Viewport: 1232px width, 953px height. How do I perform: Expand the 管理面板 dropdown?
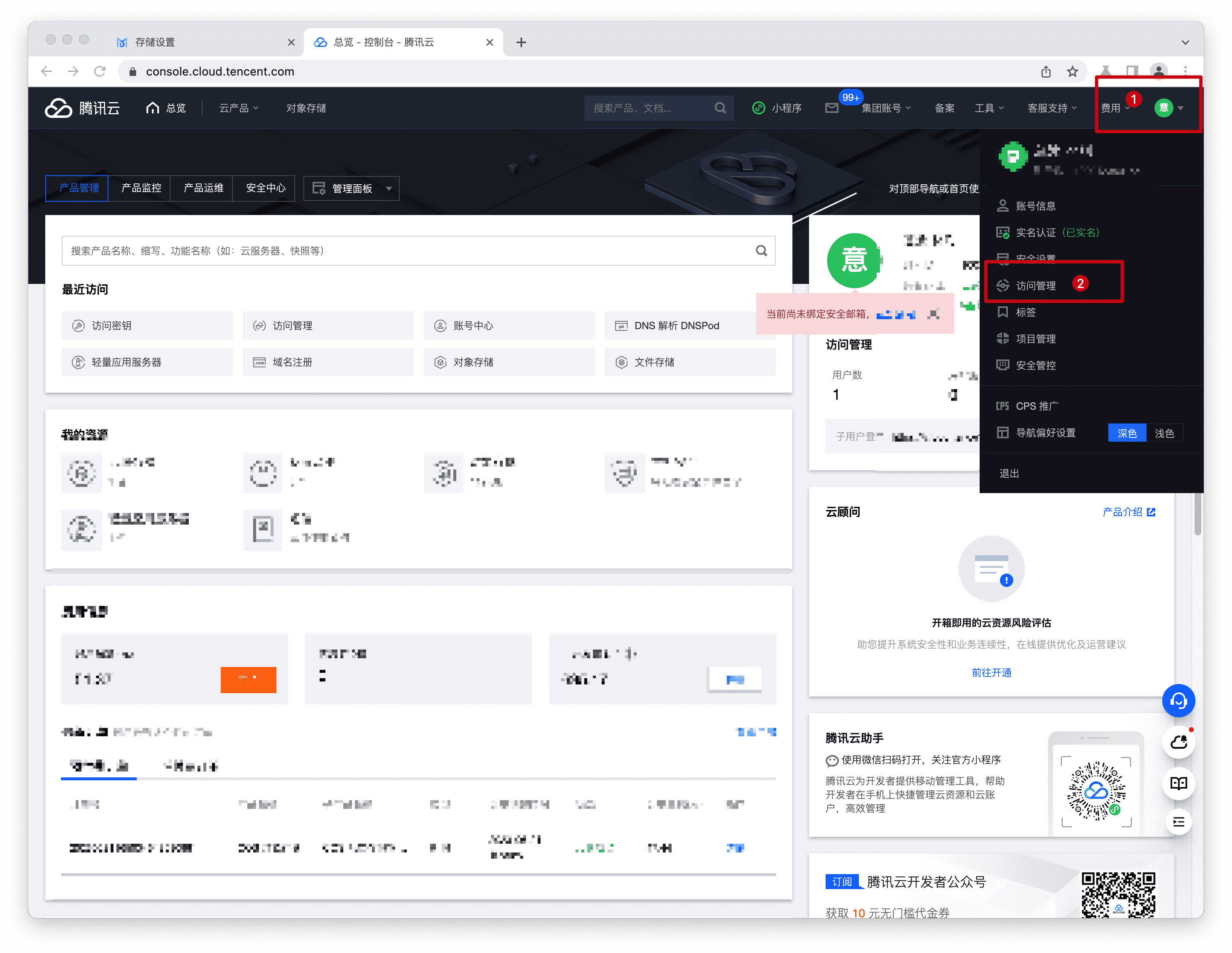coord(352,188)
